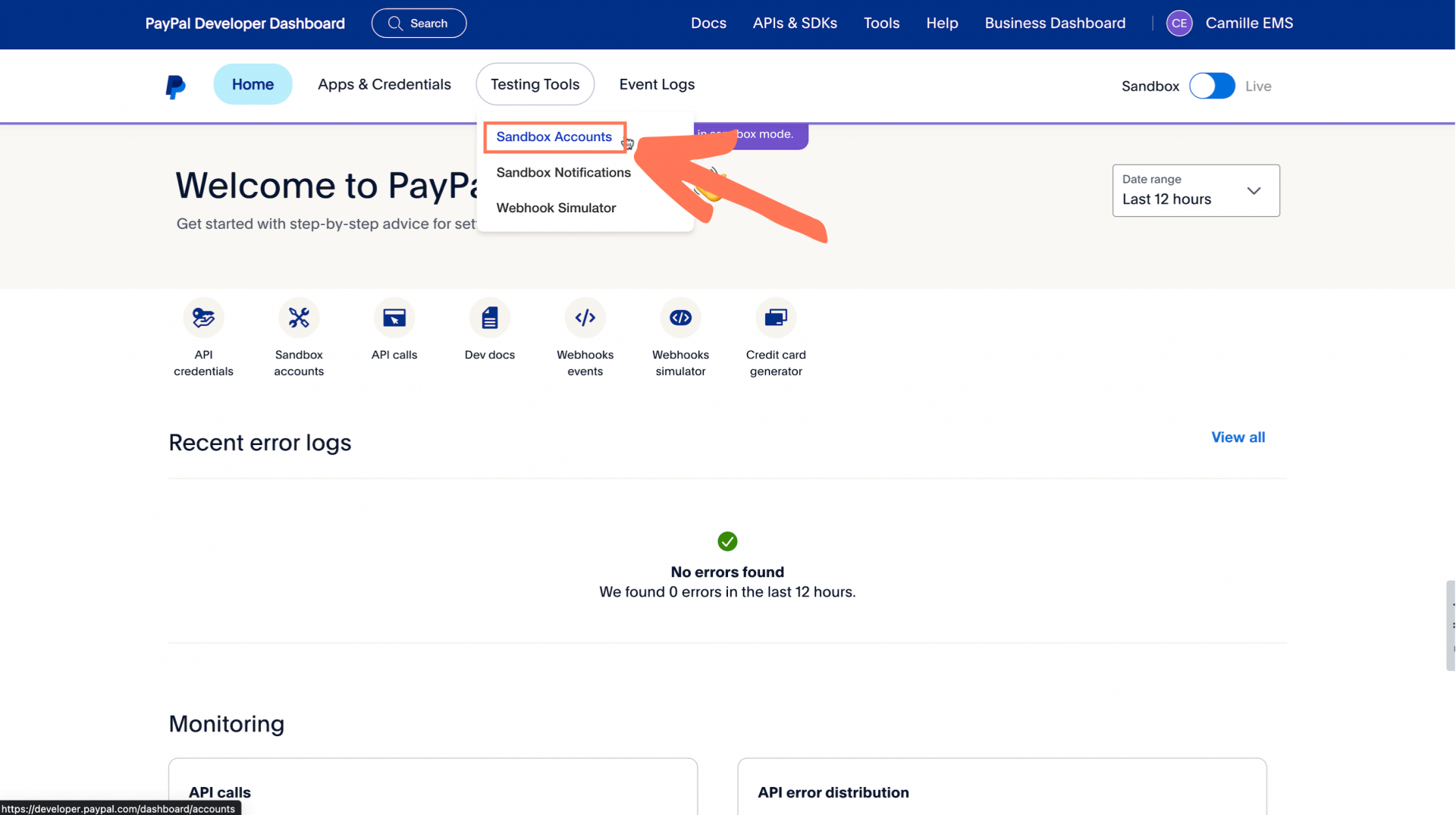Click the 'Recent error logs' heading

click(x=260, y=443)
